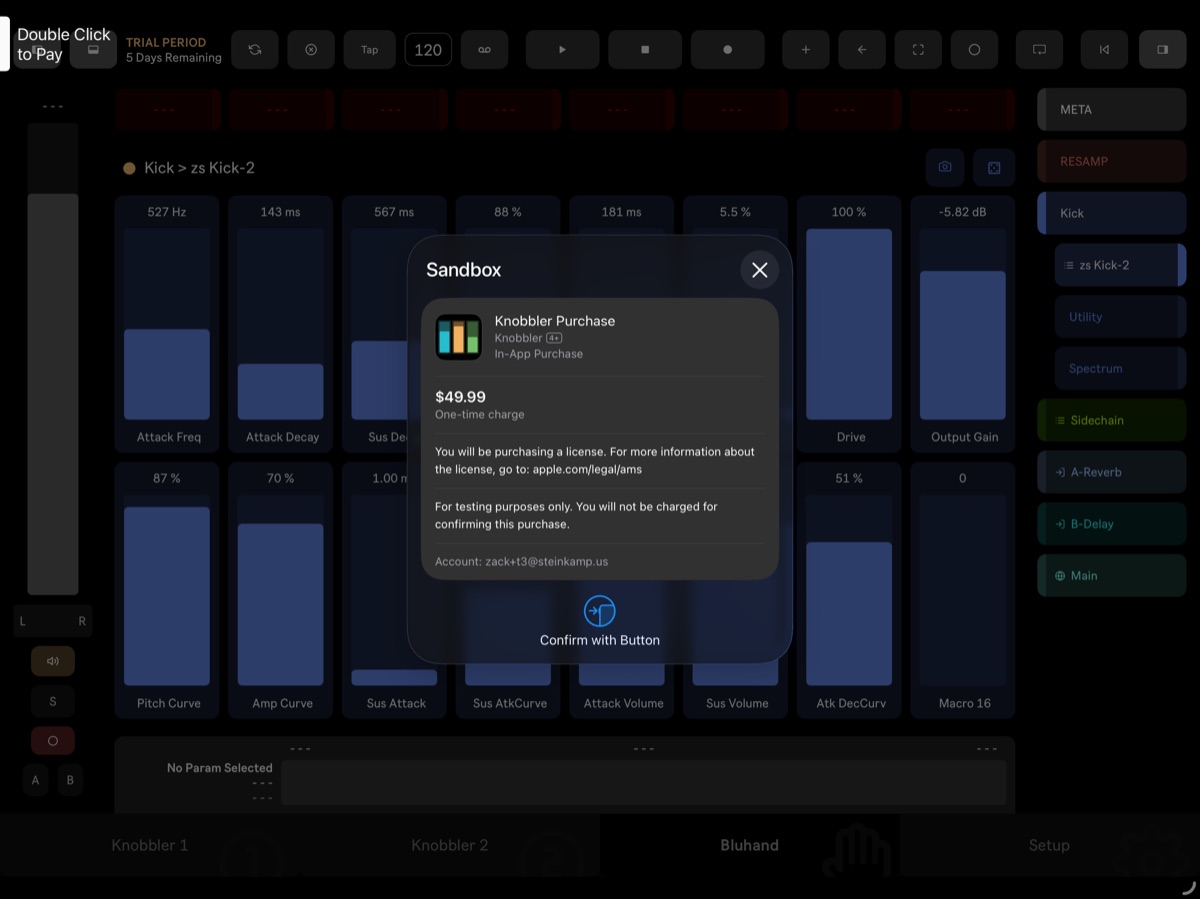Open the Sidechain track
The width and height of the screenshot is (1200, 899).
click(x=1111, y=420)
